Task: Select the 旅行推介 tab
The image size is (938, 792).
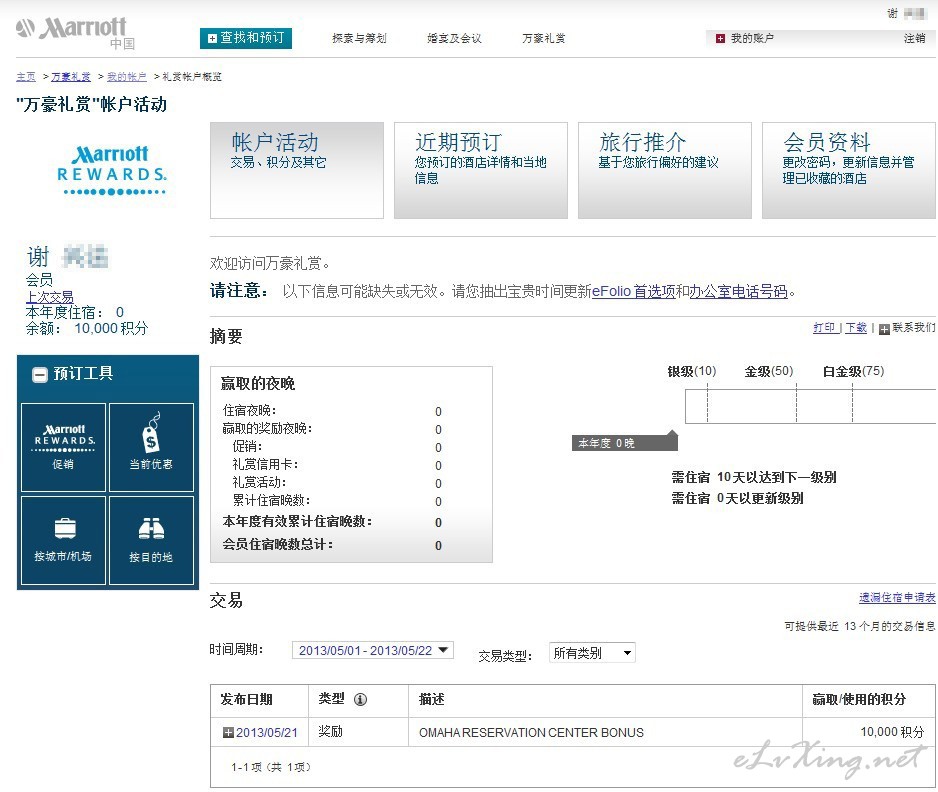Action: (665, 170)
